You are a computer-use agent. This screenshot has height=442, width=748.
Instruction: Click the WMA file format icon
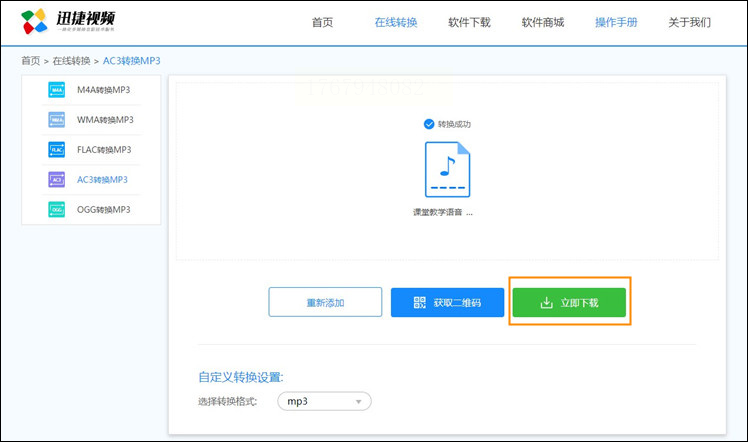click(x=56, y=120)
